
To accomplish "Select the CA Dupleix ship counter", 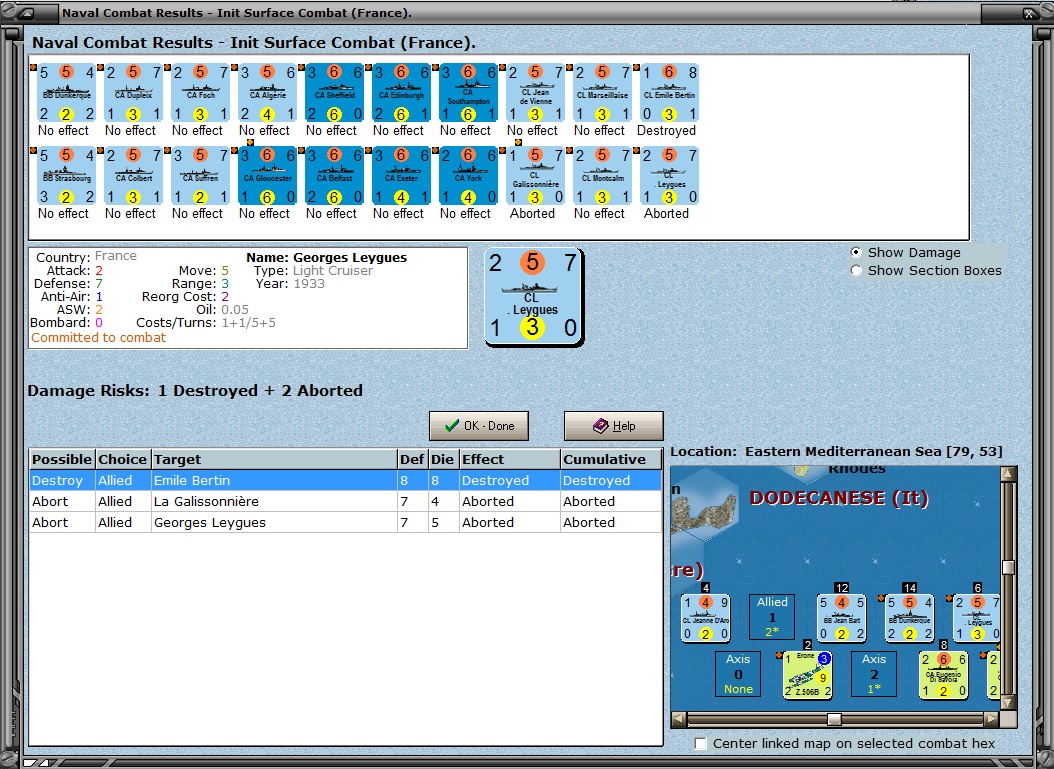I will (x=133, y=93).
